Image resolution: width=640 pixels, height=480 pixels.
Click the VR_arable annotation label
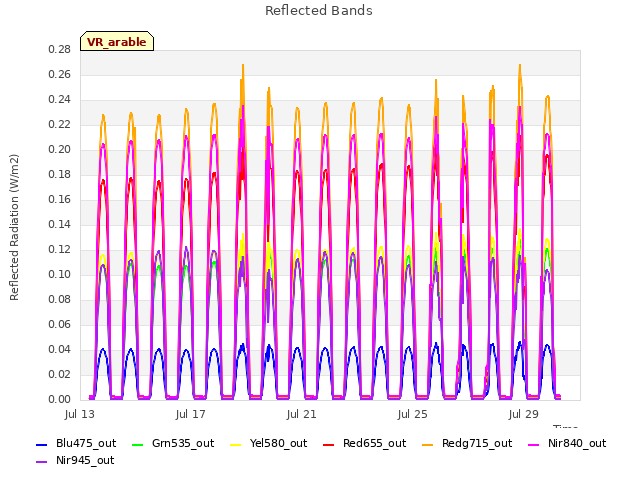pos(117,42)
